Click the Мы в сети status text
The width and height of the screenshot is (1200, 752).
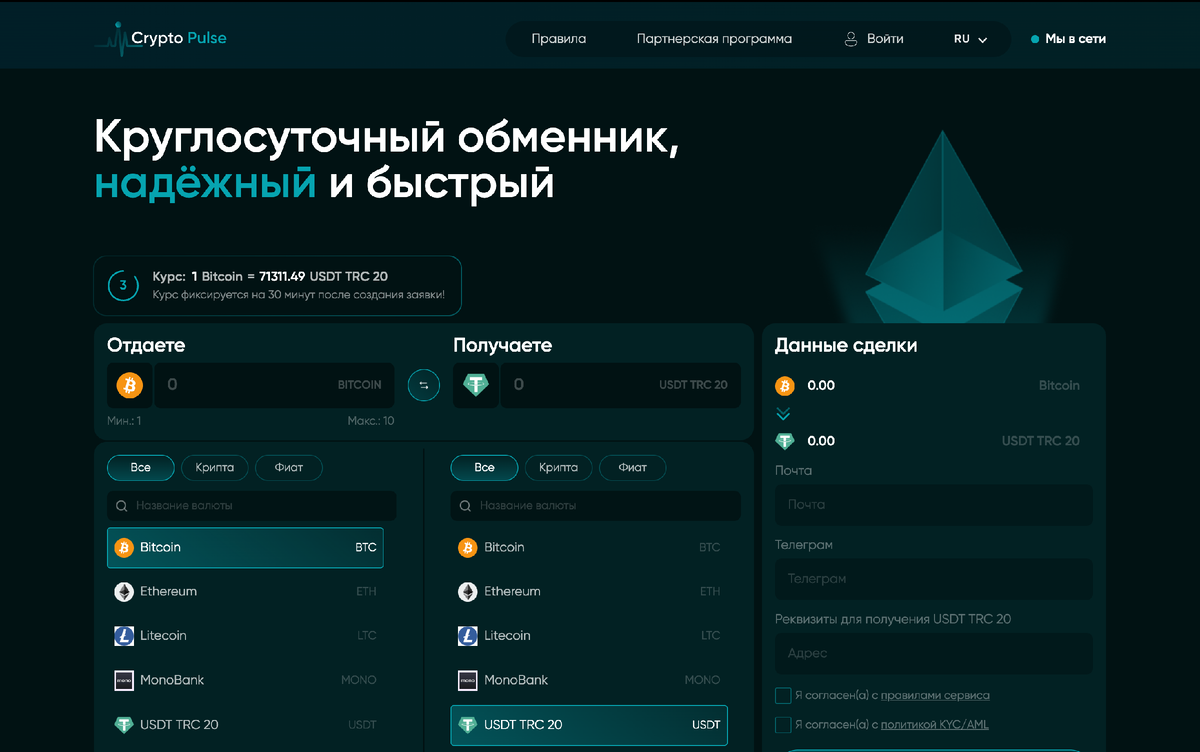1076,39
